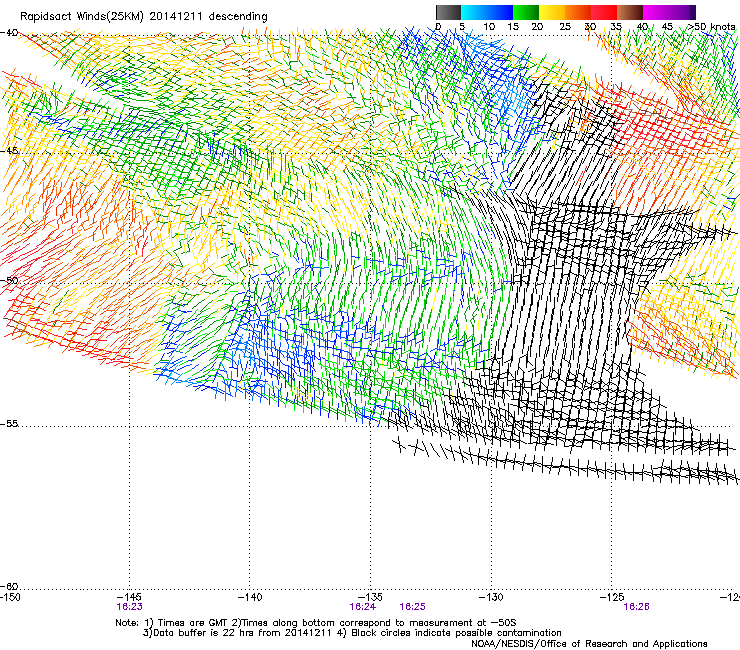Click the -50 latitude axis label

coord(9,280)
